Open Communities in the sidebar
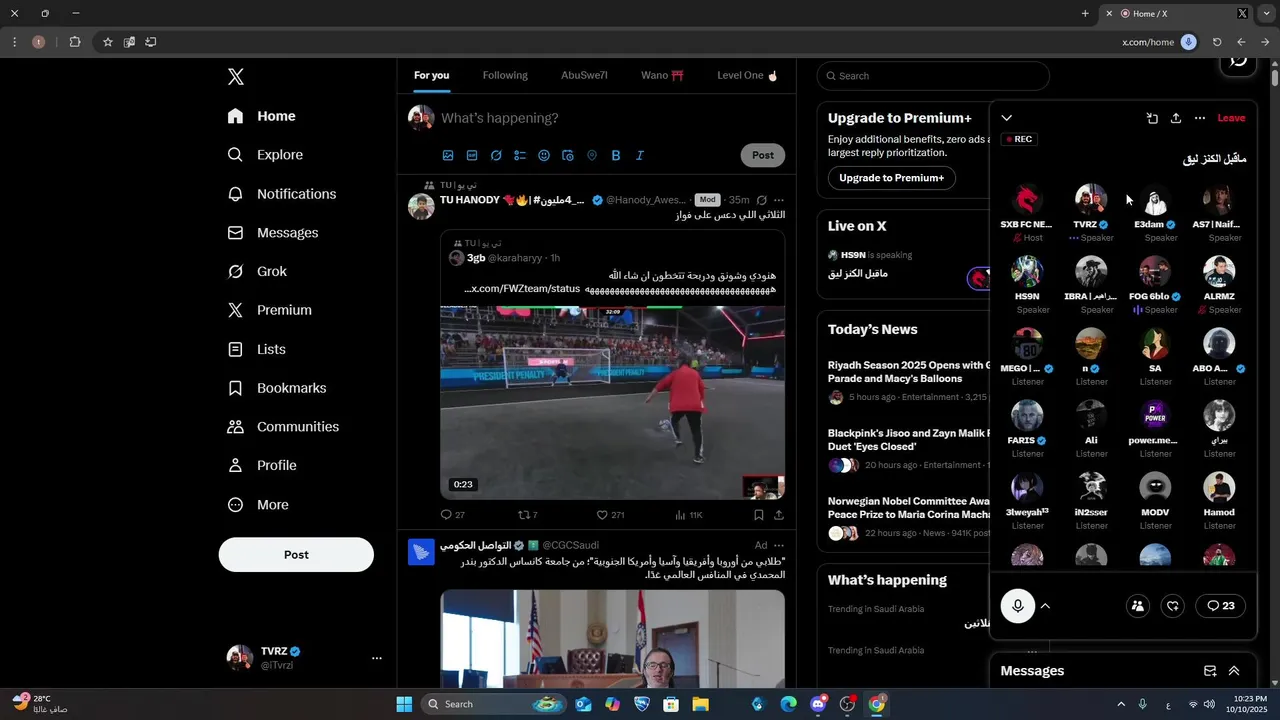Screen dimensions: 1280x720 coord(283,427)
